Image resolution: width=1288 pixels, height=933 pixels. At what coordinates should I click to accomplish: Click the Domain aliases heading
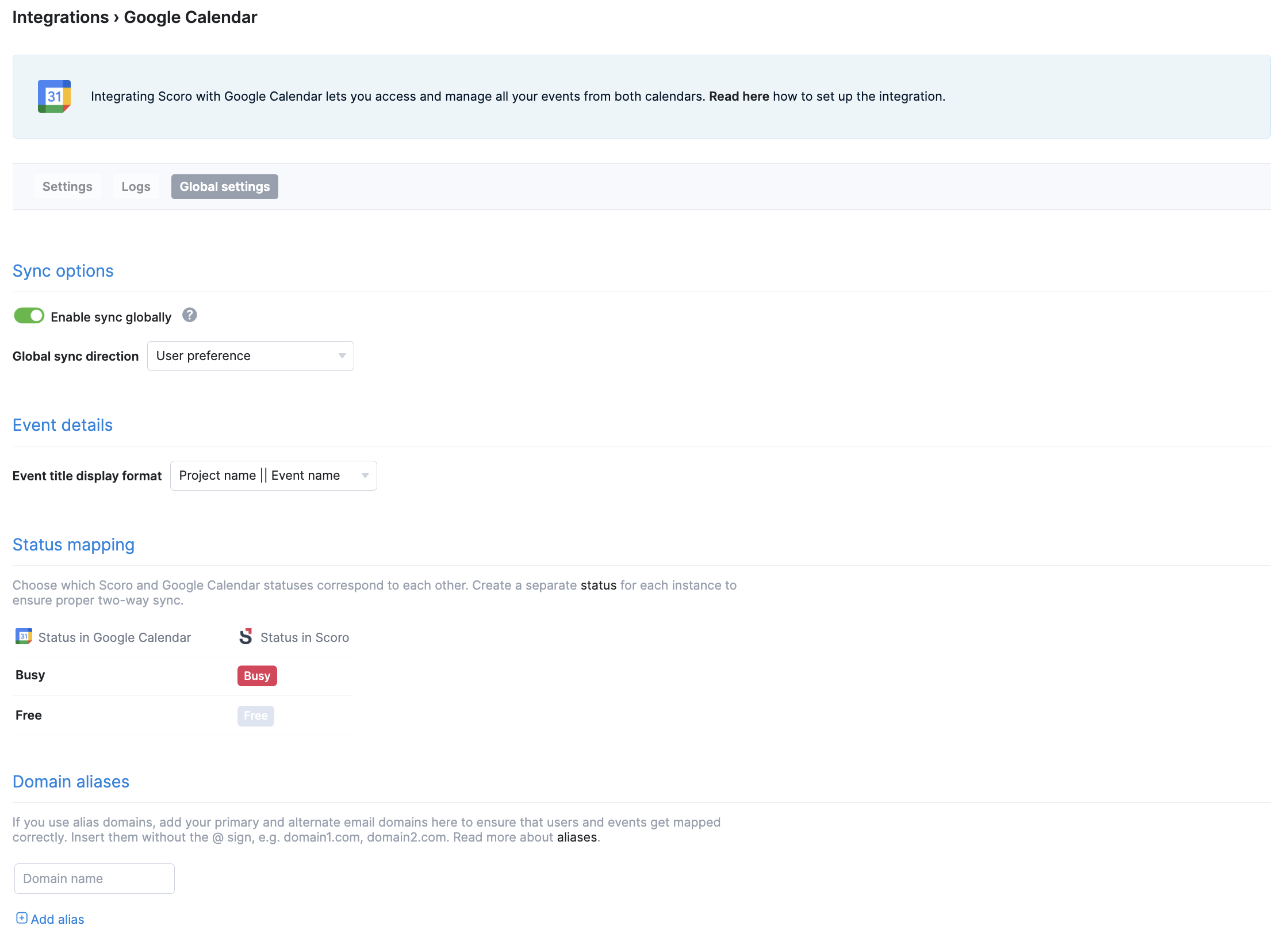tap(71, 782)
